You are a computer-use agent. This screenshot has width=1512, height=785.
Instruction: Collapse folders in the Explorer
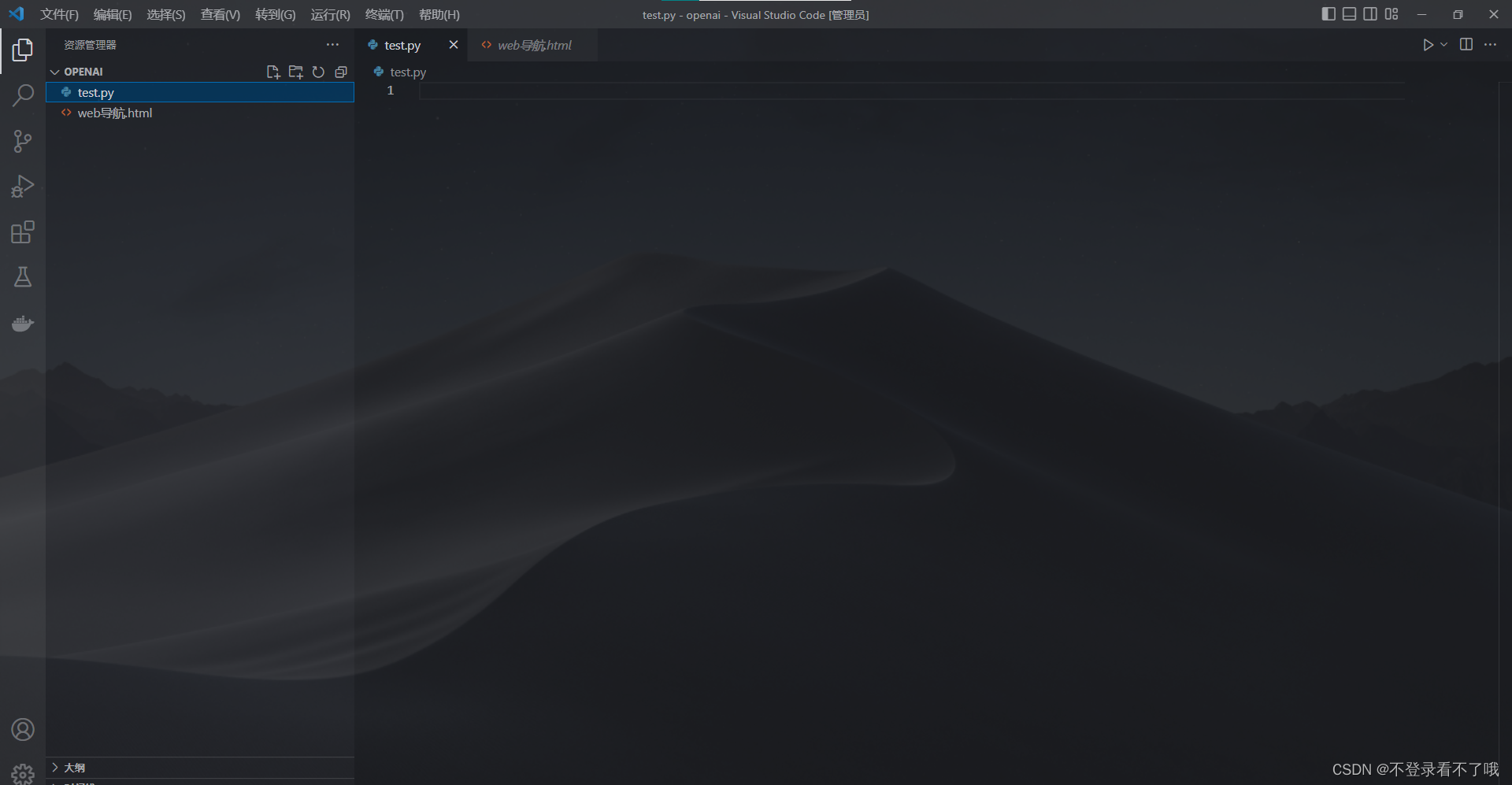tap(341, 72)
